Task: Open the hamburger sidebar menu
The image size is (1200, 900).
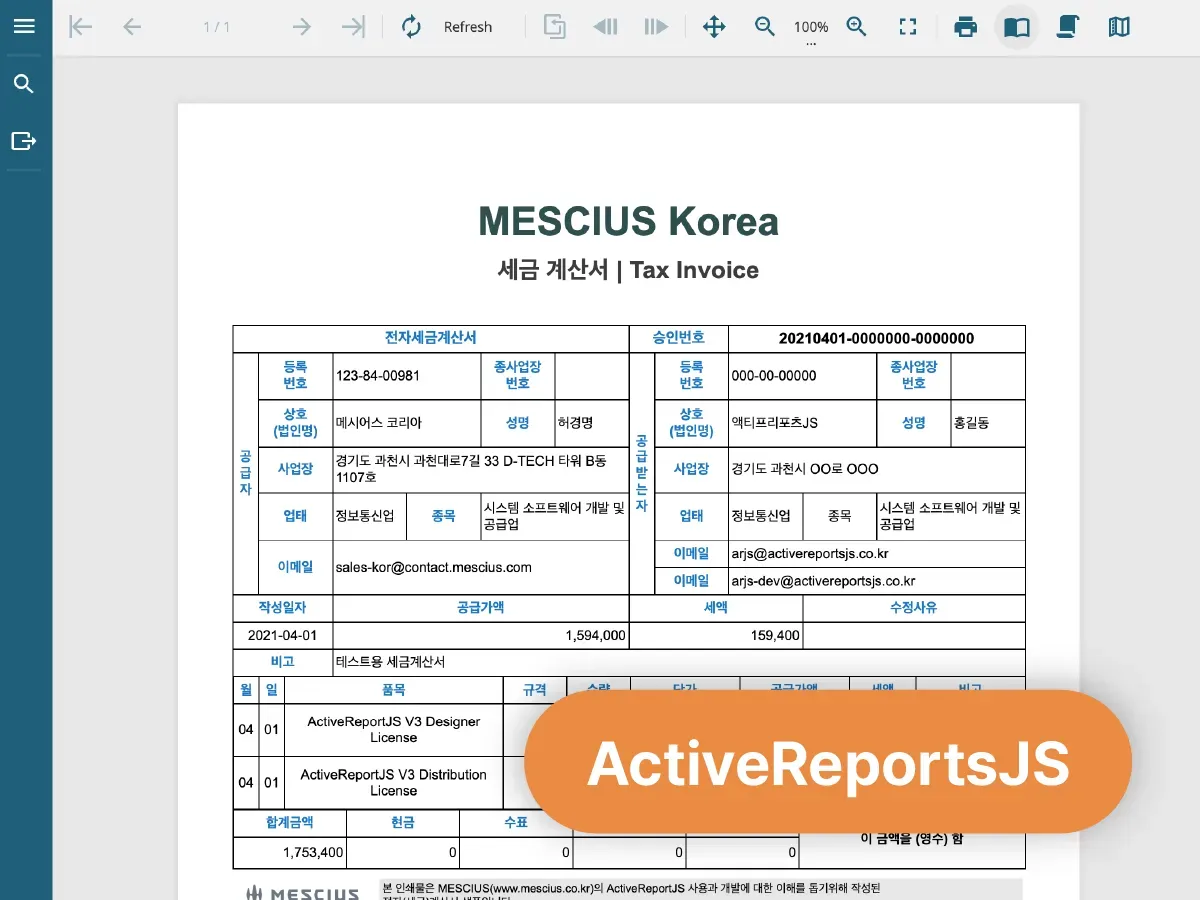Action: (24, 26)
